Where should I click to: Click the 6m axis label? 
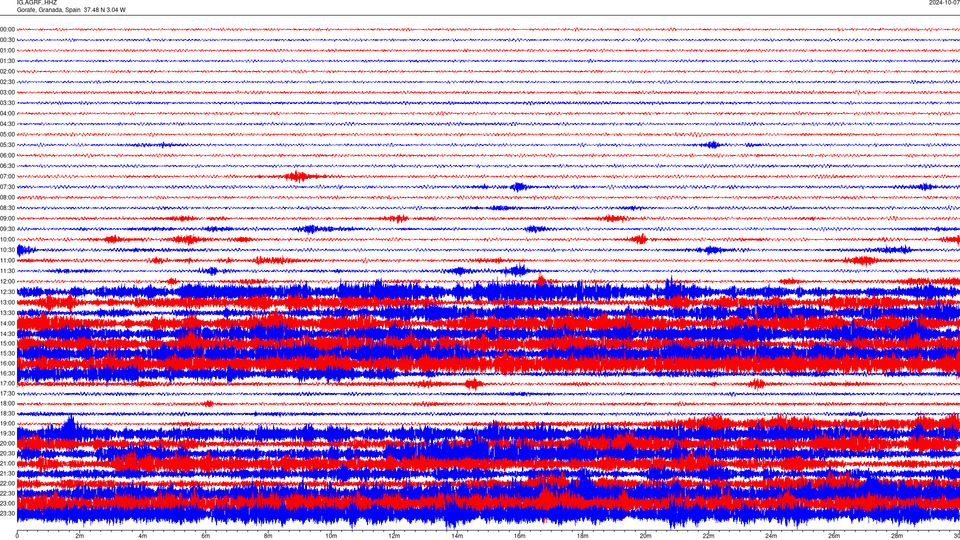[x=206, y=536]
